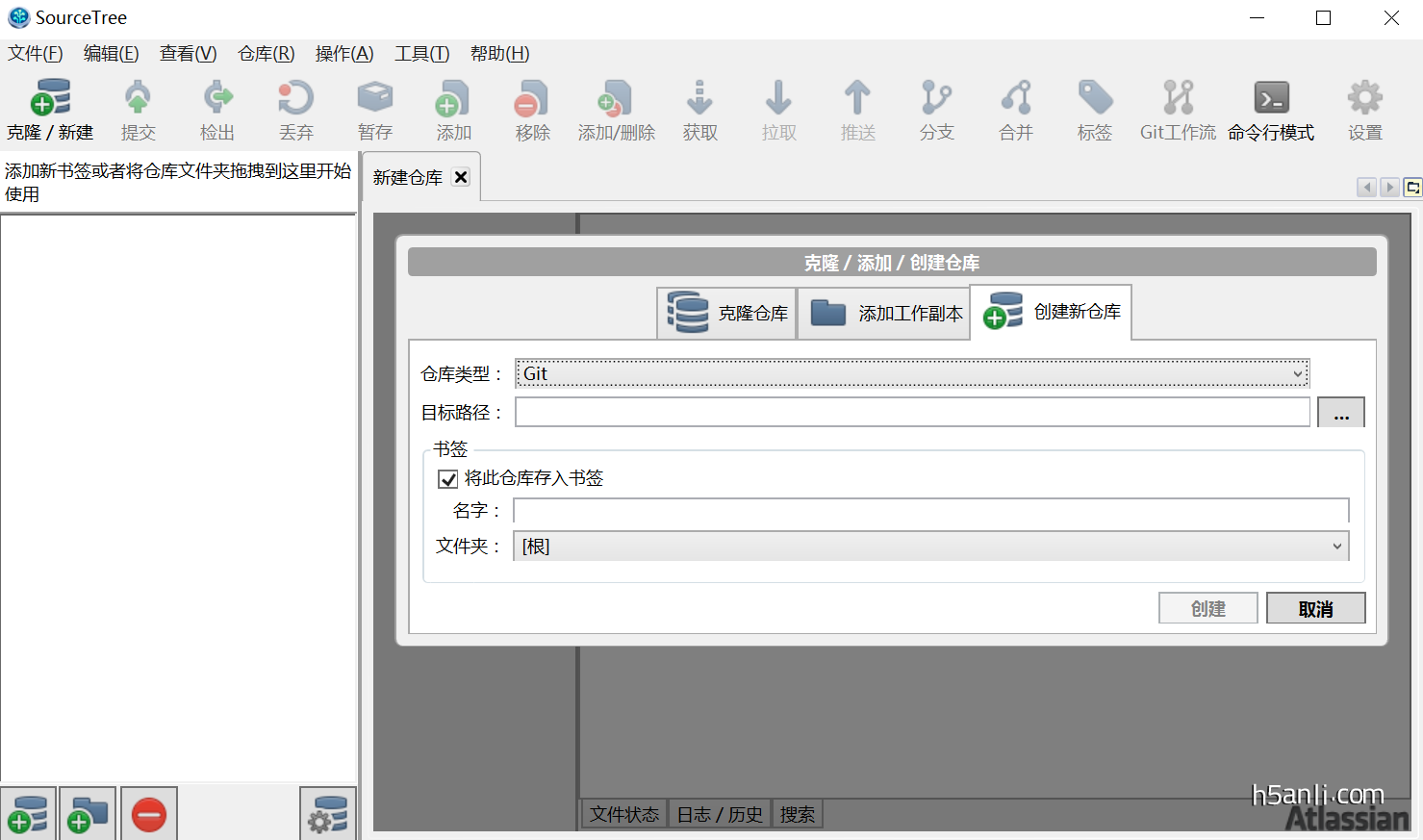The height and width of the screenshot is (840, 1423).
Task: Open the 帮助(H) menu
Action: tap(500, 54)
